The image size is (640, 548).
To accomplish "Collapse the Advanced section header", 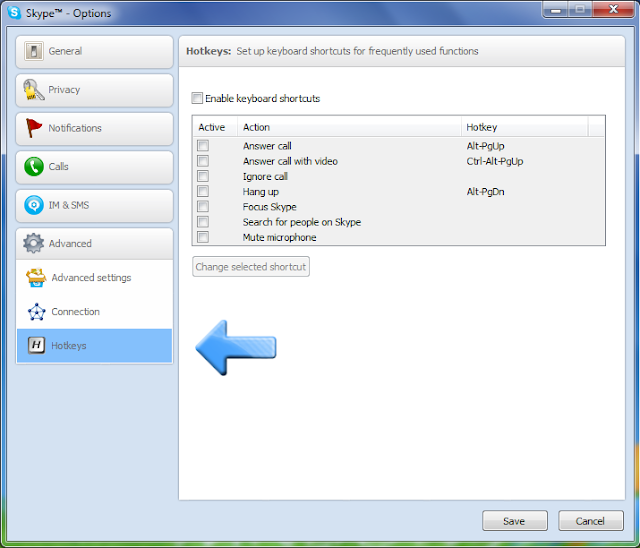I will pos(94,244).
